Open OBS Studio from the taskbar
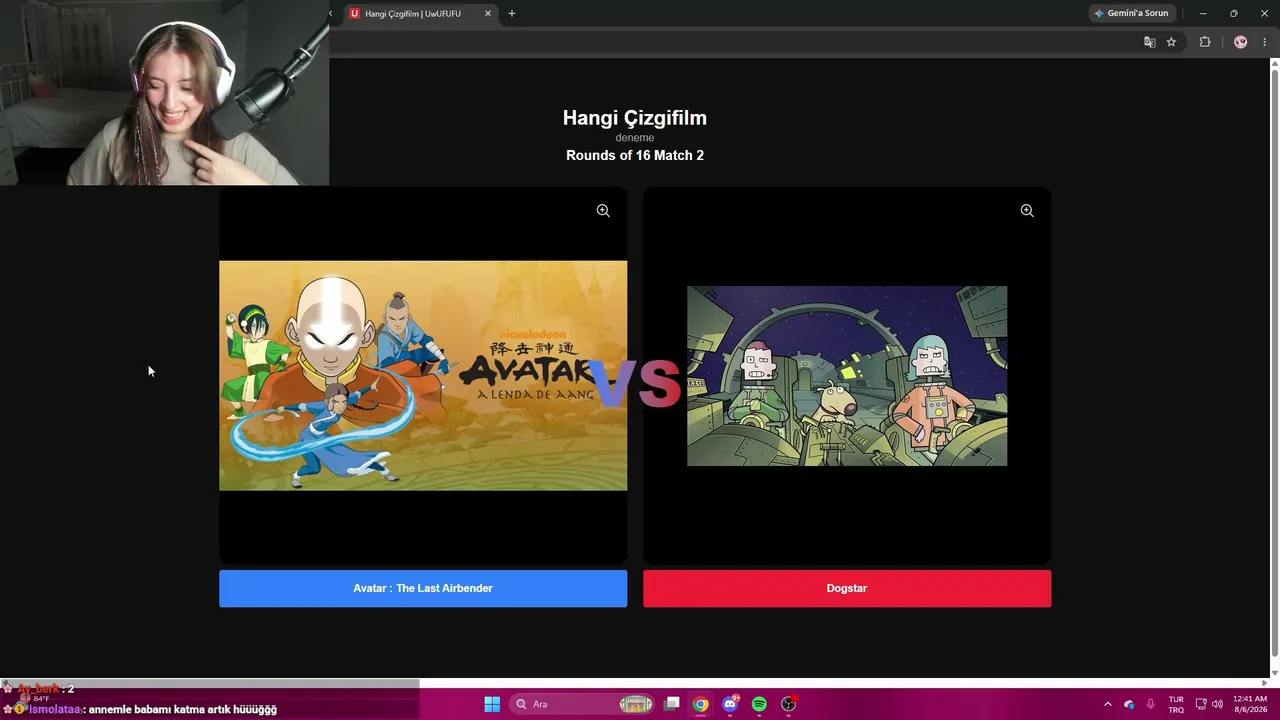Screen dimensions: 1280x720 click(788, 704)
